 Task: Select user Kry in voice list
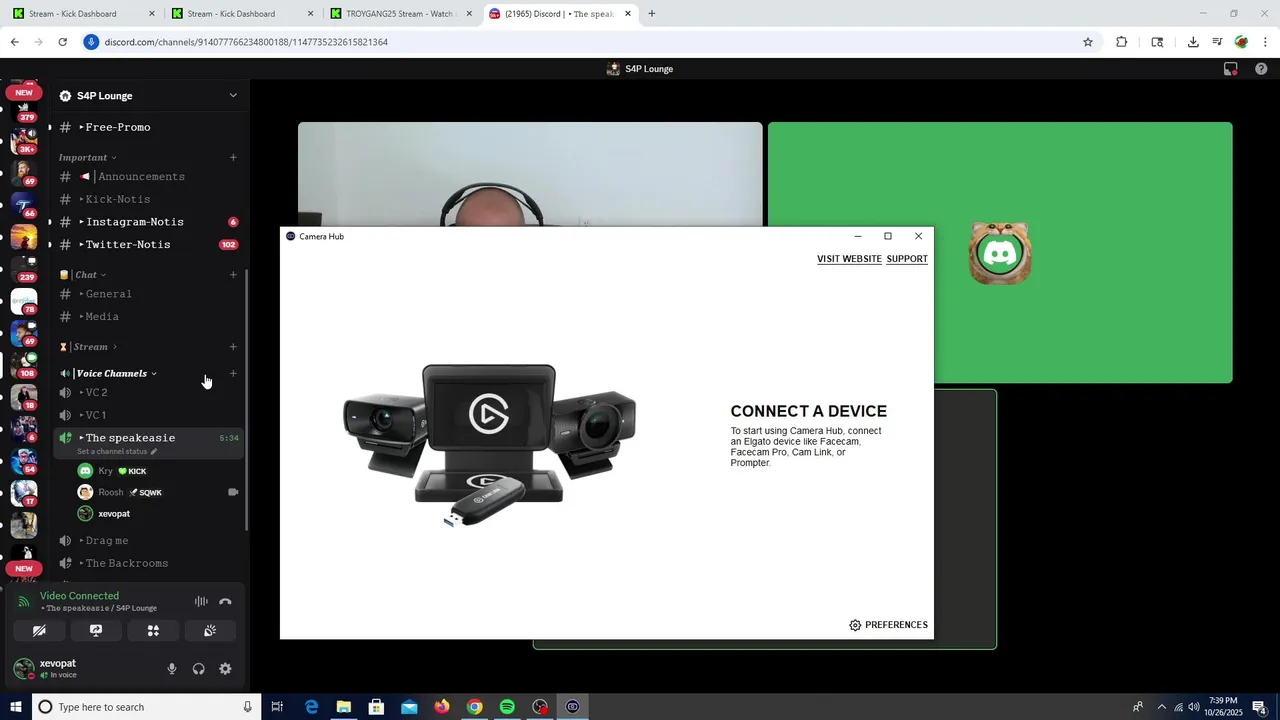coord(158,471)
